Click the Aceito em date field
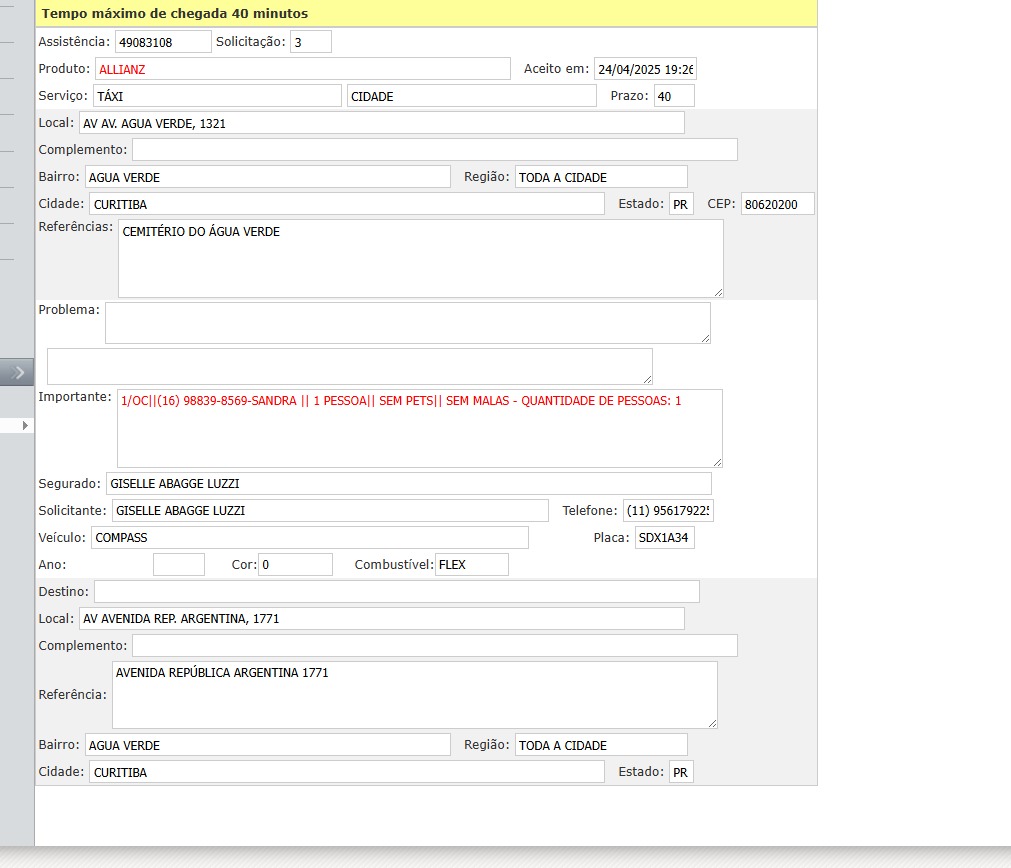The image size is (1011, 868). (644, 69)
